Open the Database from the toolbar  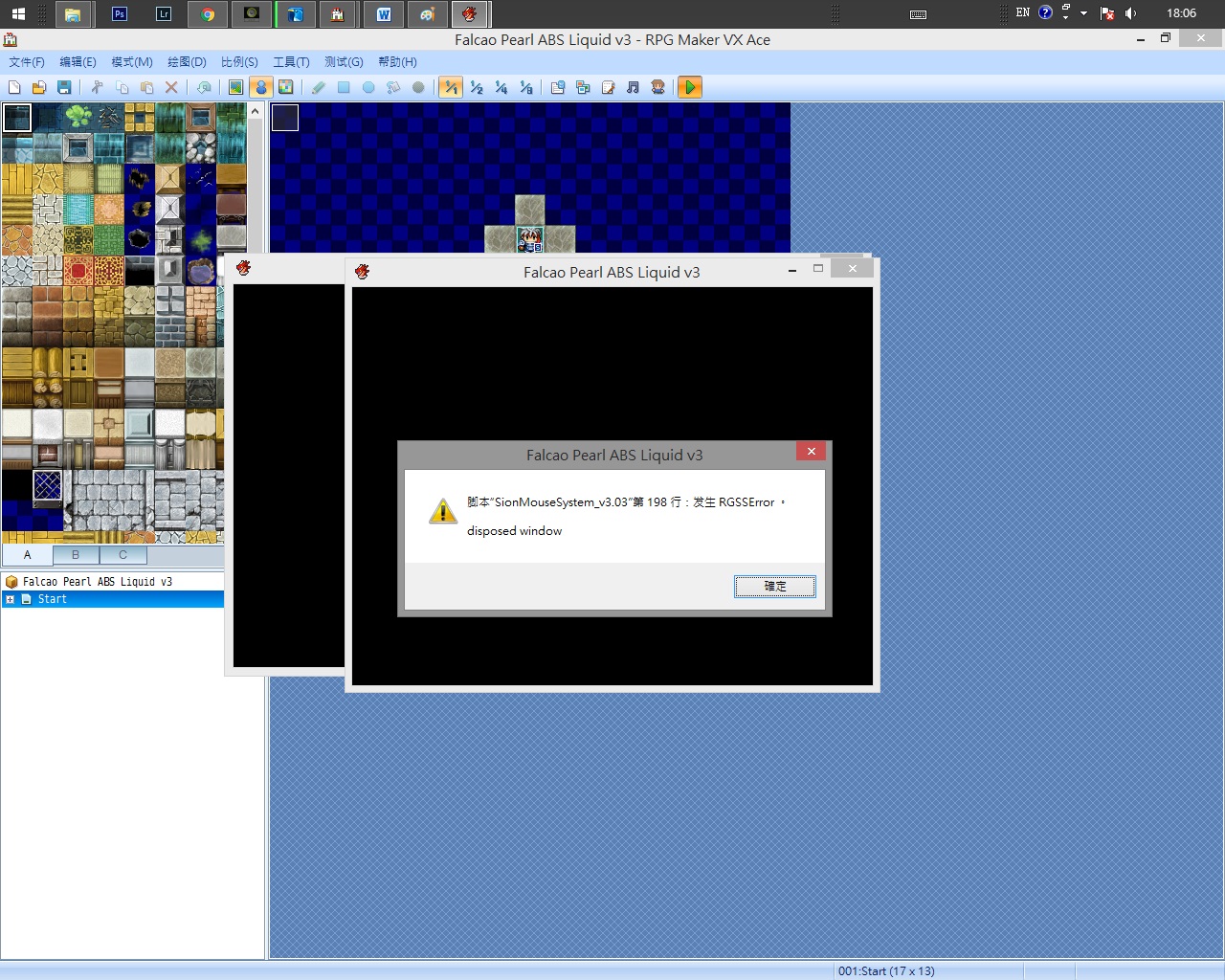click(558, 87)
